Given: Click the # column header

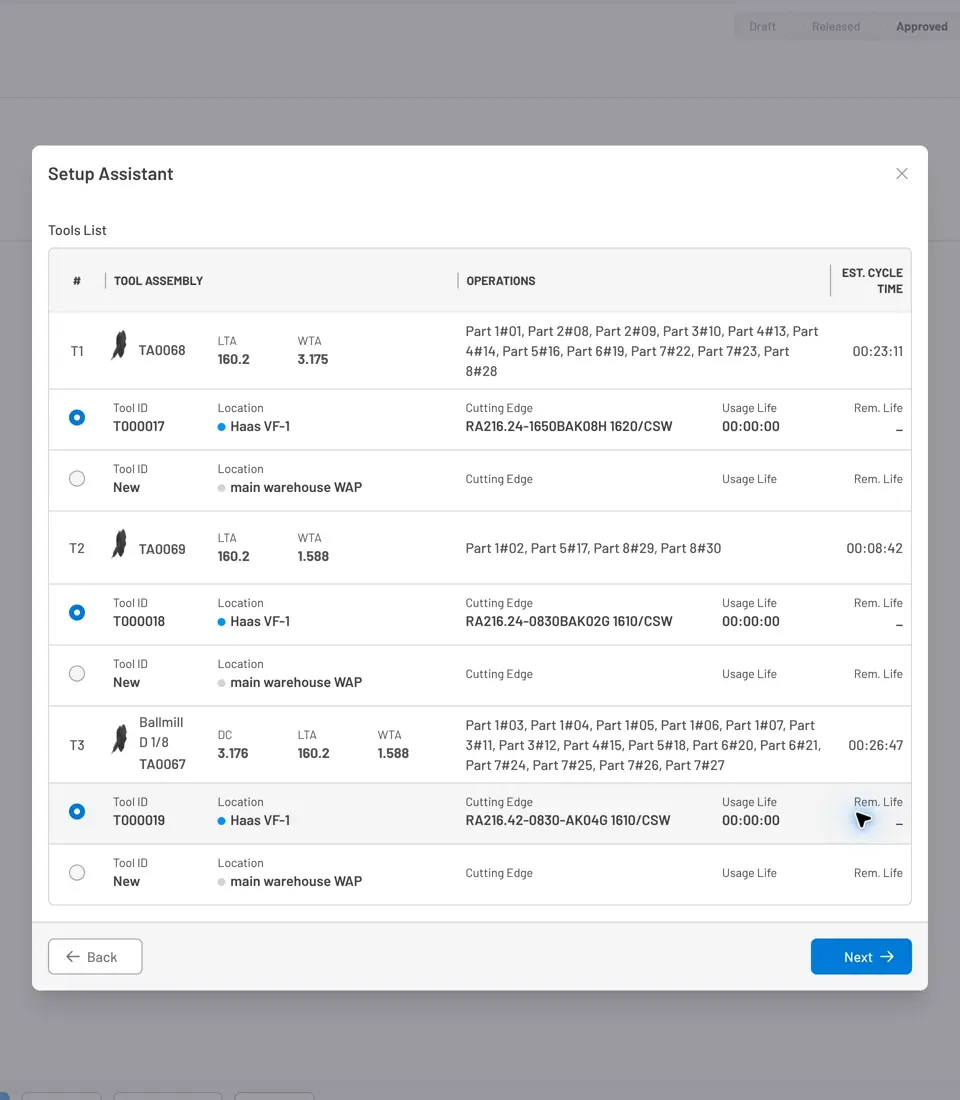Looking at the screenshot, I should point(77,281).
